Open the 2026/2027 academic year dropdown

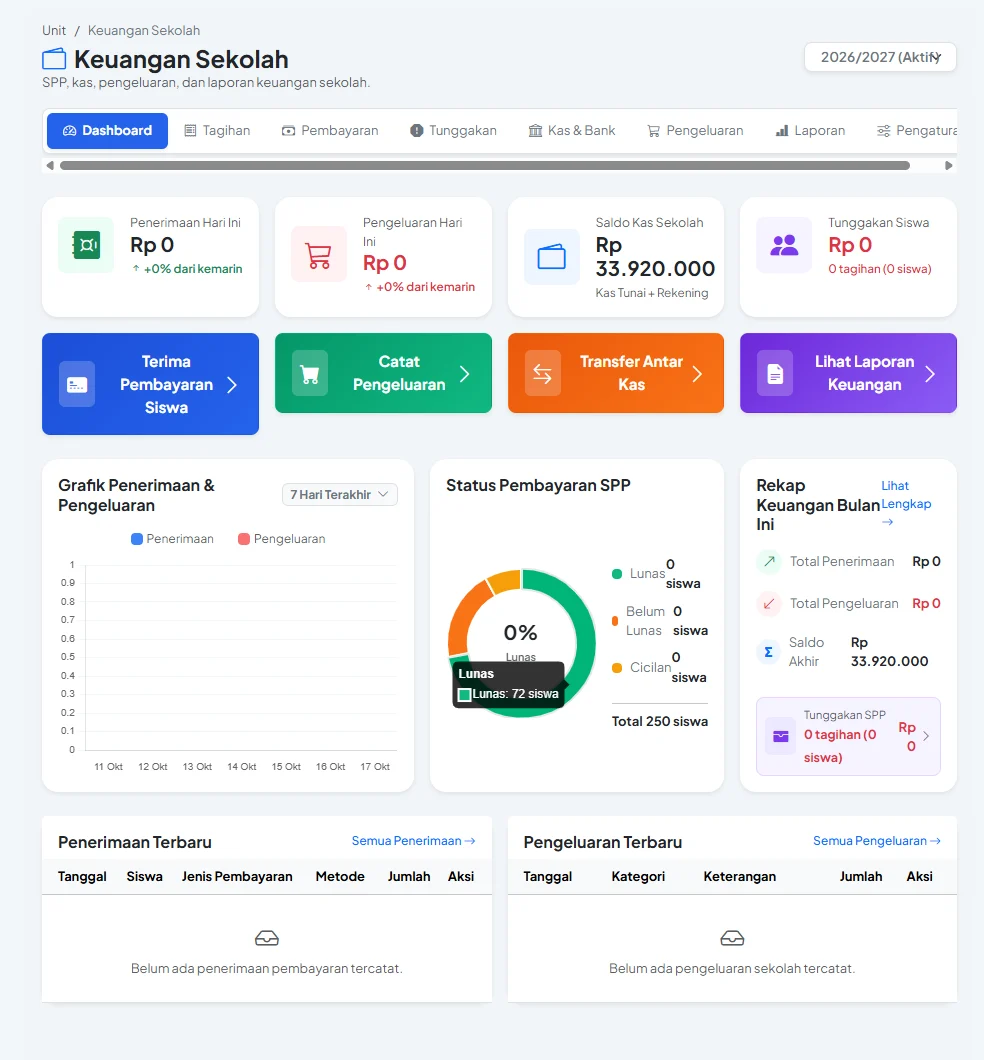tap(880, 57)
